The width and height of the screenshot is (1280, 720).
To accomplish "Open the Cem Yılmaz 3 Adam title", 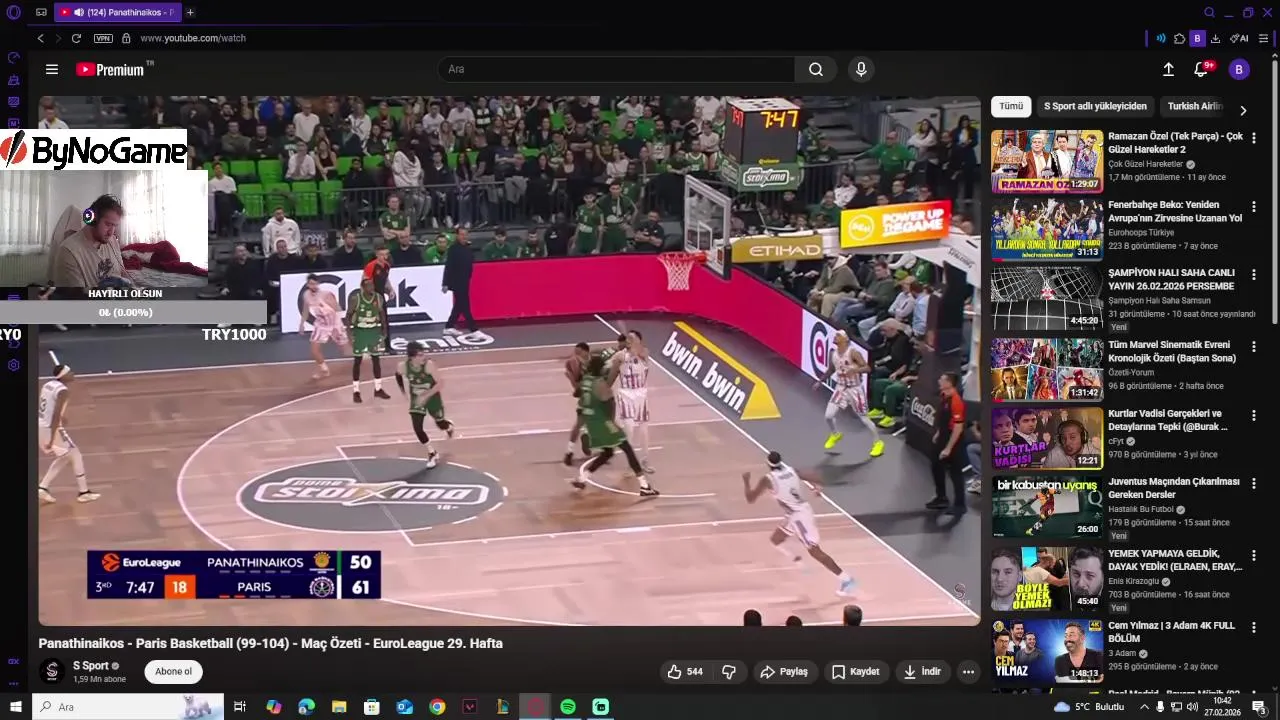I will pyautogui.click(x=1171, y=632).
